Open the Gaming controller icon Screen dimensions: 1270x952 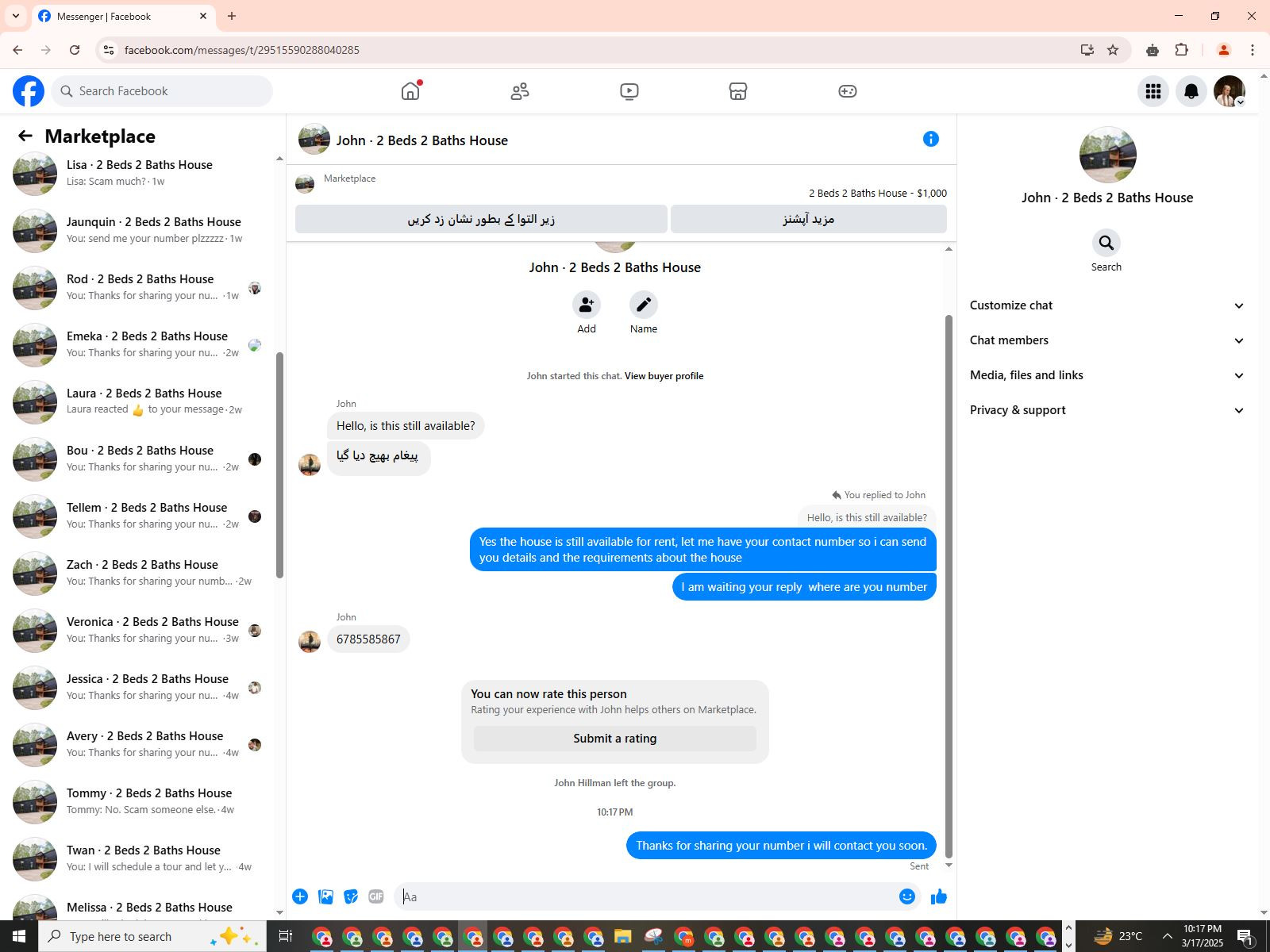[x=848, y=91]
